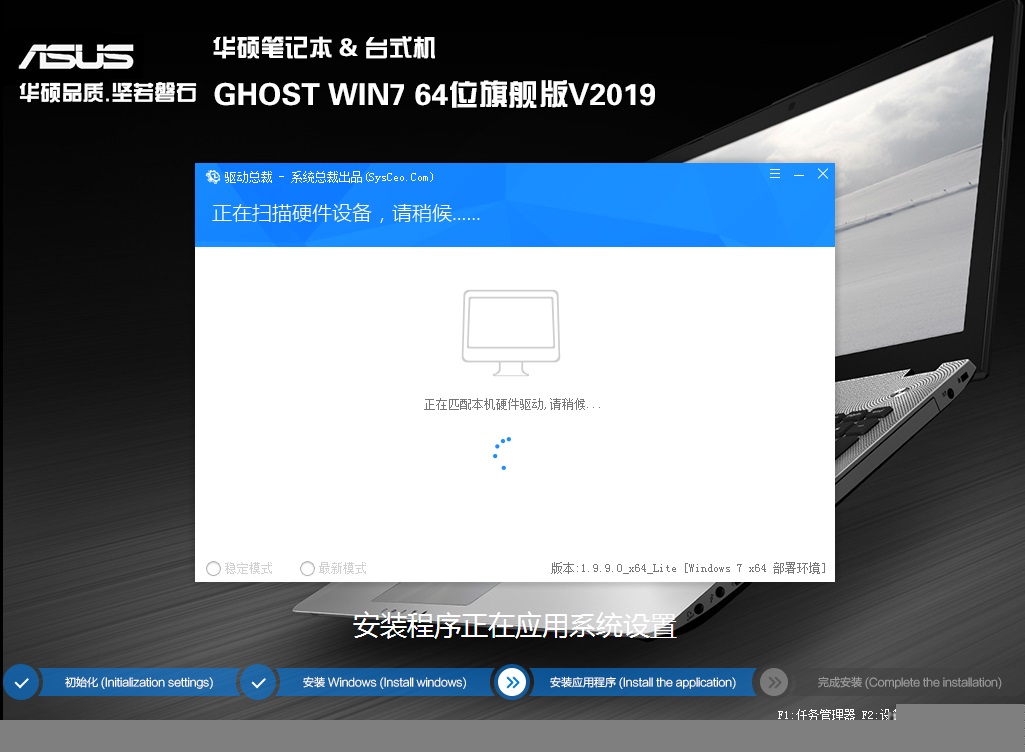Screen dimensions: 1025x752
Task: Click the blue loading spinner
Action: tap(502, 454)
